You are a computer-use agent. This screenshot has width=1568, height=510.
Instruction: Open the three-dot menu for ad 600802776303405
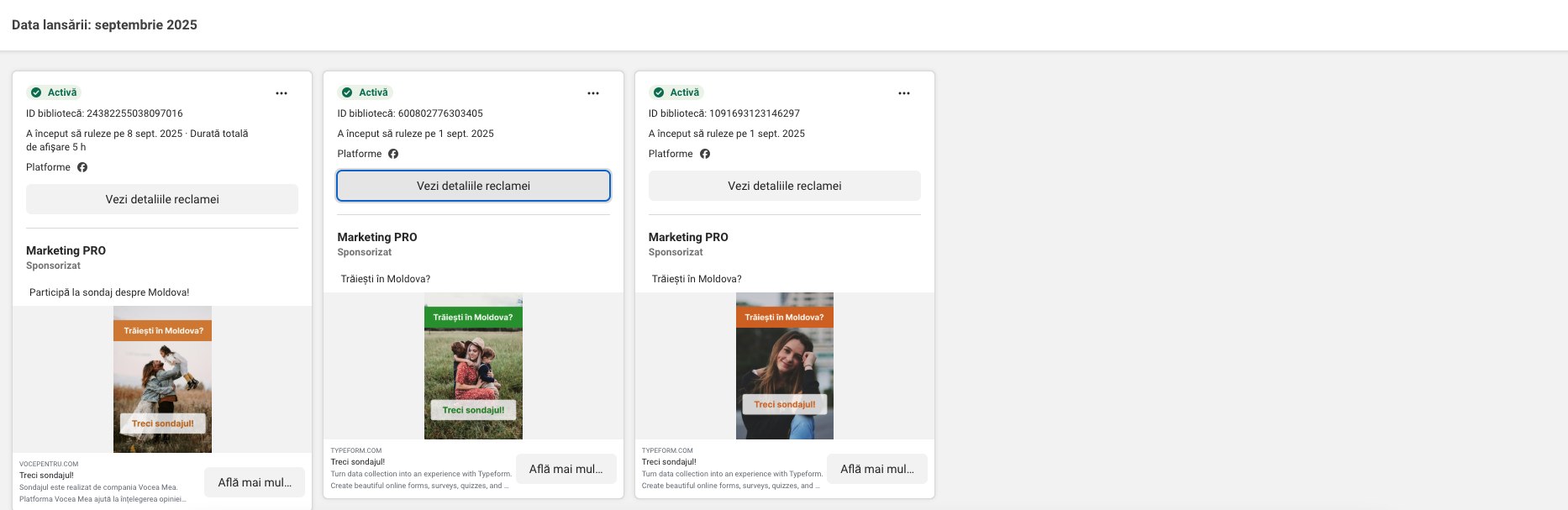point(593,93)
